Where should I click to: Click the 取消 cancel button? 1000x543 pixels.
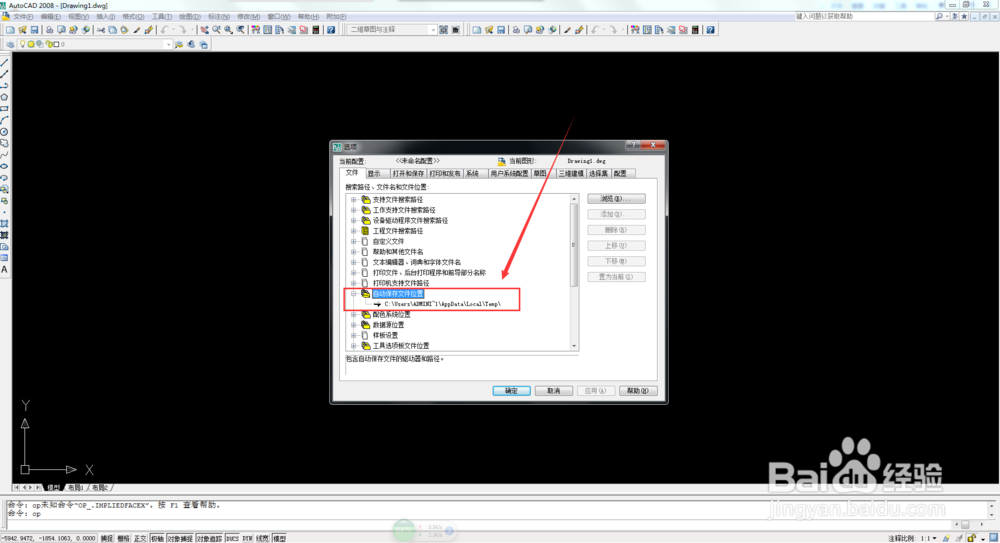point(554,391)
